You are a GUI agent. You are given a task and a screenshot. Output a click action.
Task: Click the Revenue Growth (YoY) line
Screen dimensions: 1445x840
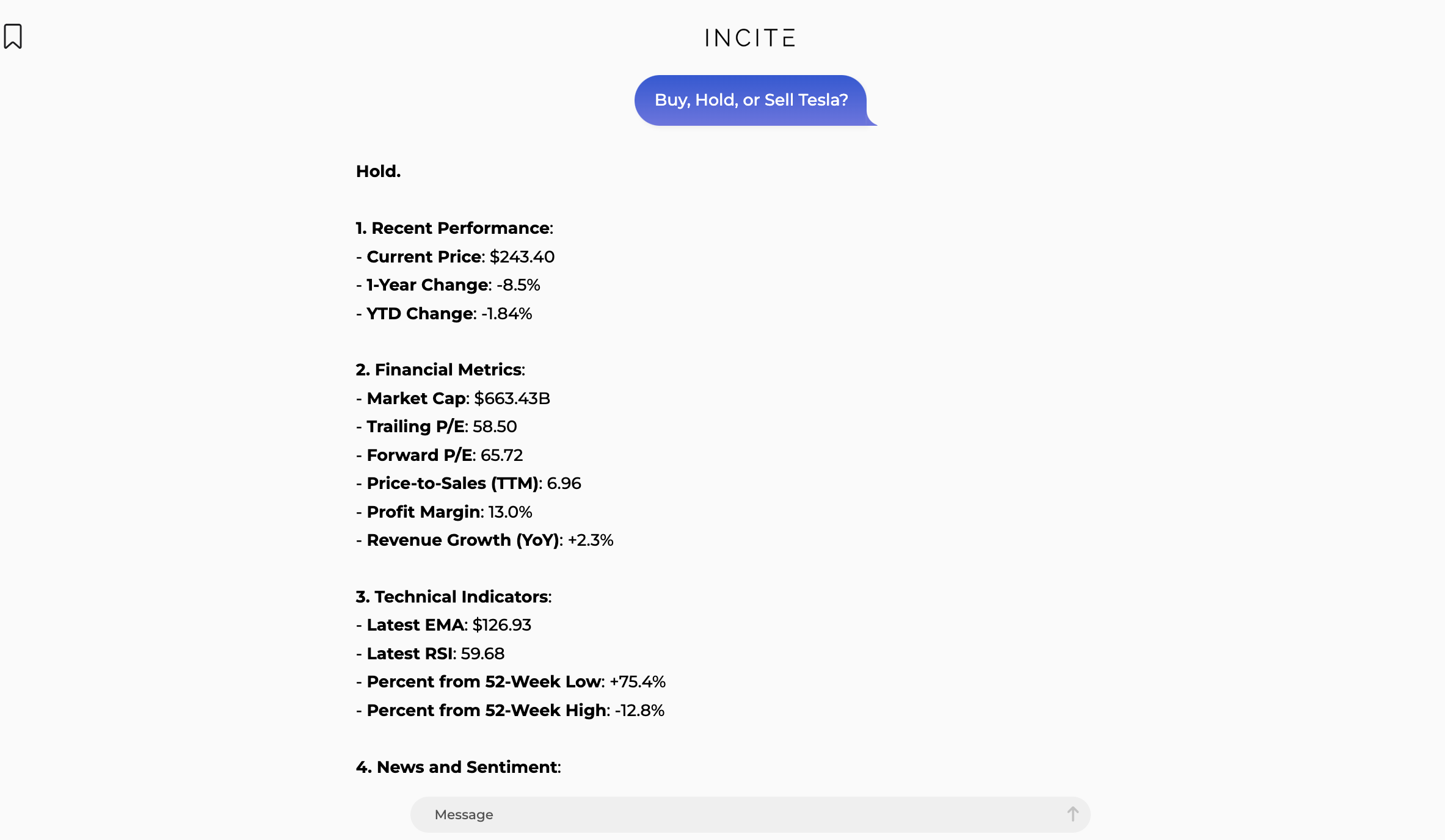485,540
